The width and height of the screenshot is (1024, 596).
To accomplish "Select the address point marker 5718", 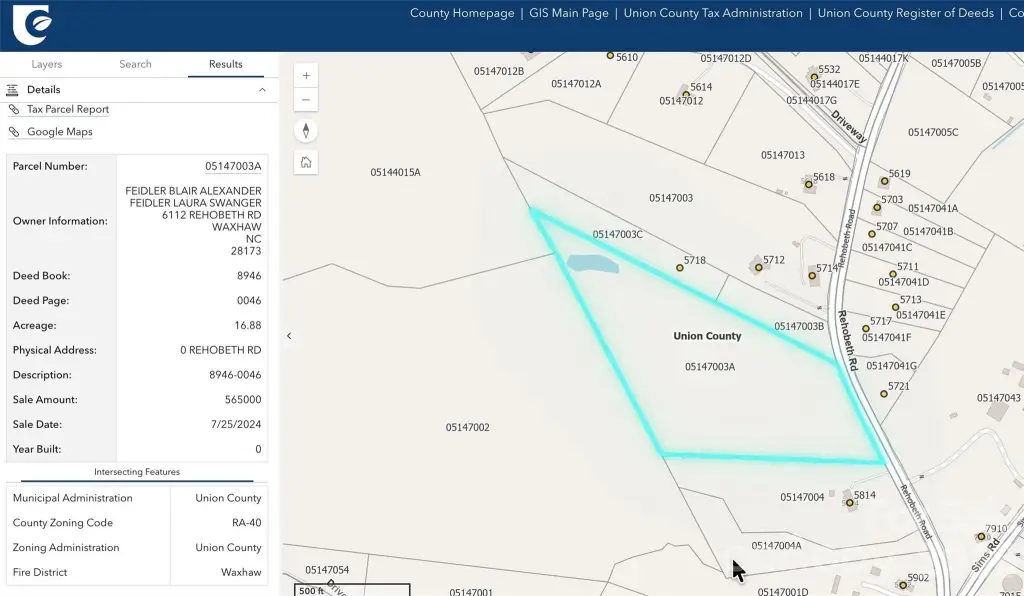I will (680, 268).
